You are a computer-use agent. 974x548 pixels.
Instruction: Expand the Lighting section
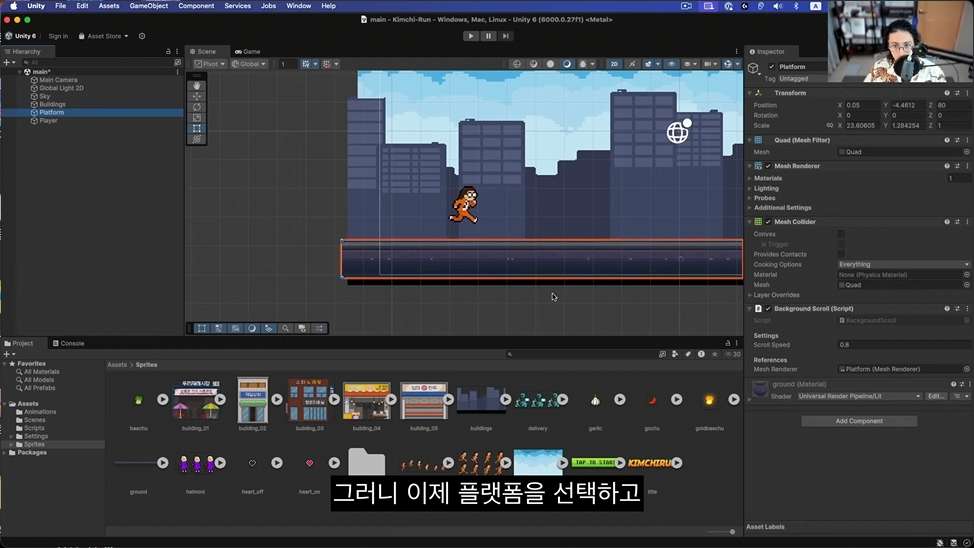(750, 188)
